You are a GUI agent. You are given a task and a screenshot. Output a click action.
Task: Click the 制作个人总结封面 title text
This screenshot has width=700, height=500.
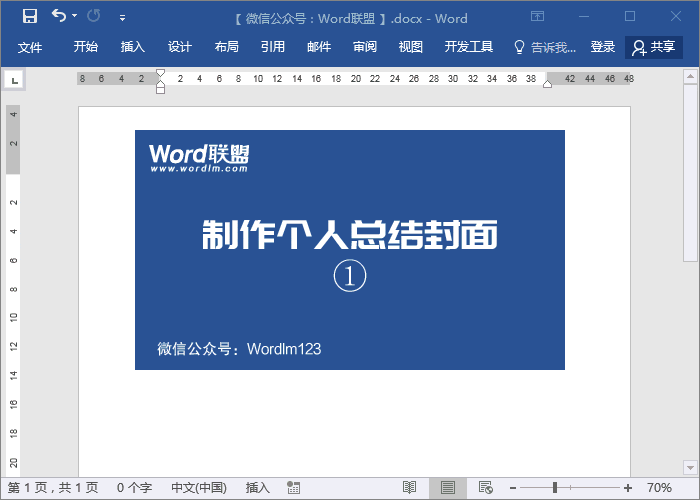point(350,234)
